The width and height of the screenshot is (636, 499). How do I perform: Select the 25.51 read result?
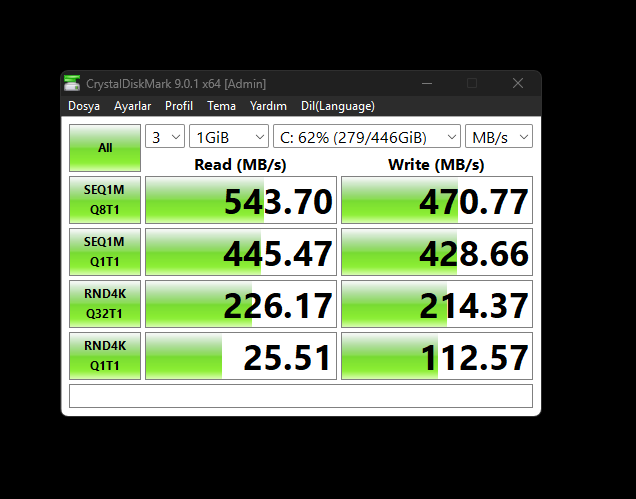tap(241, 356)
